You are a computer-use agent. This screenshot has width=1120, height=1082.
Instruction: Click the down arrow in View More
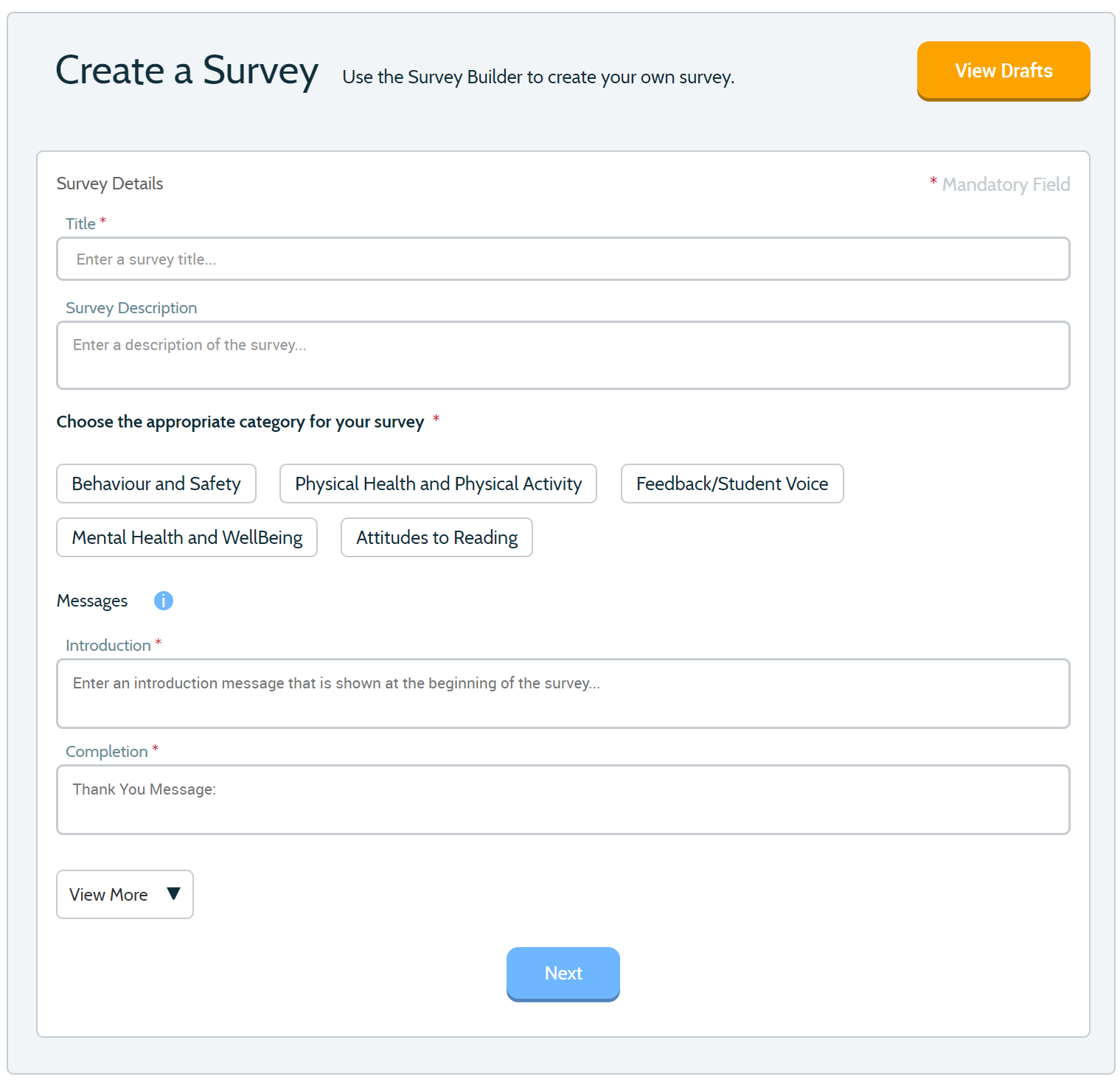(174, 893)
